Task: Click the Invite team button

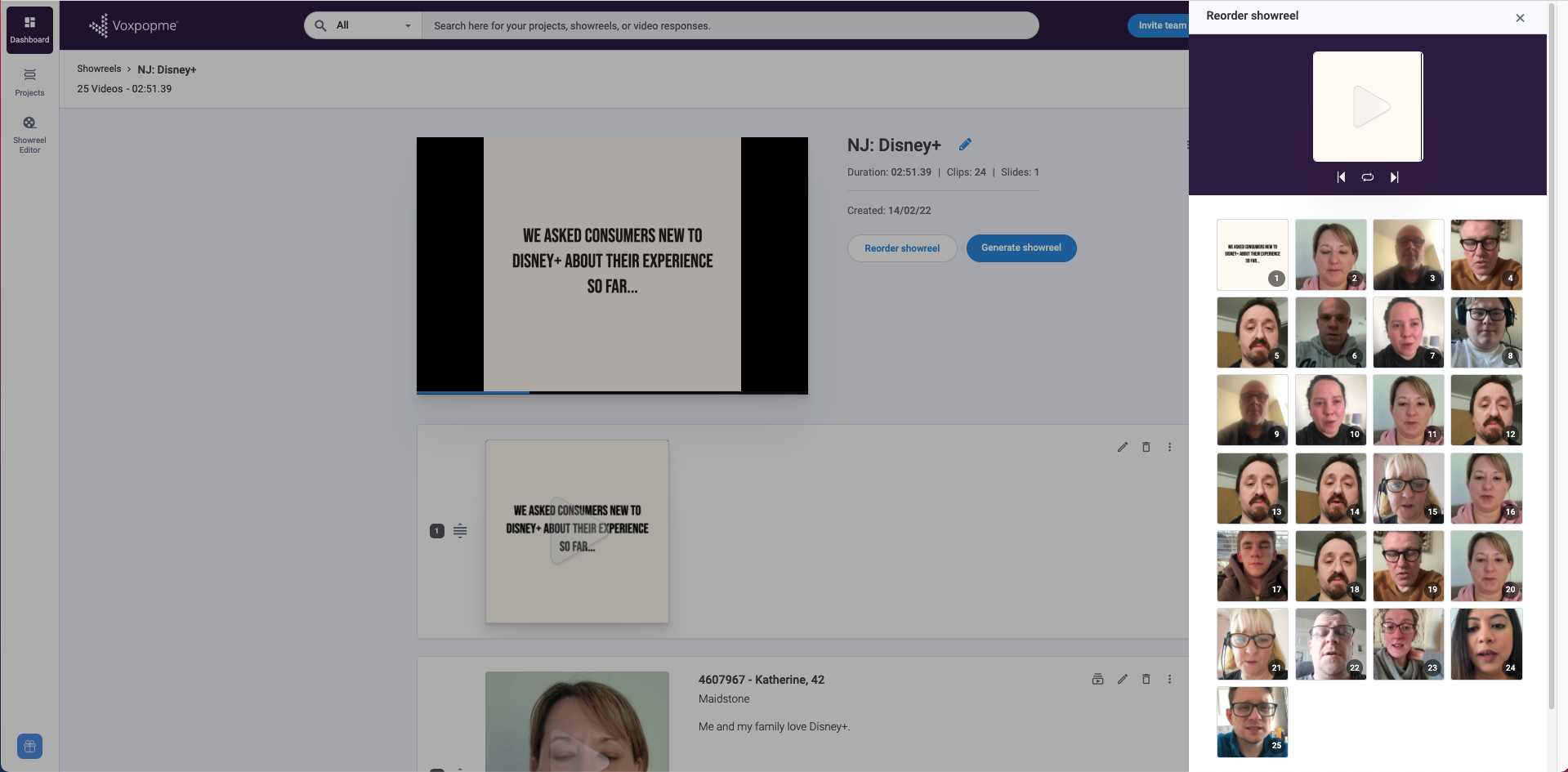Action: (x=1161, y=25)
